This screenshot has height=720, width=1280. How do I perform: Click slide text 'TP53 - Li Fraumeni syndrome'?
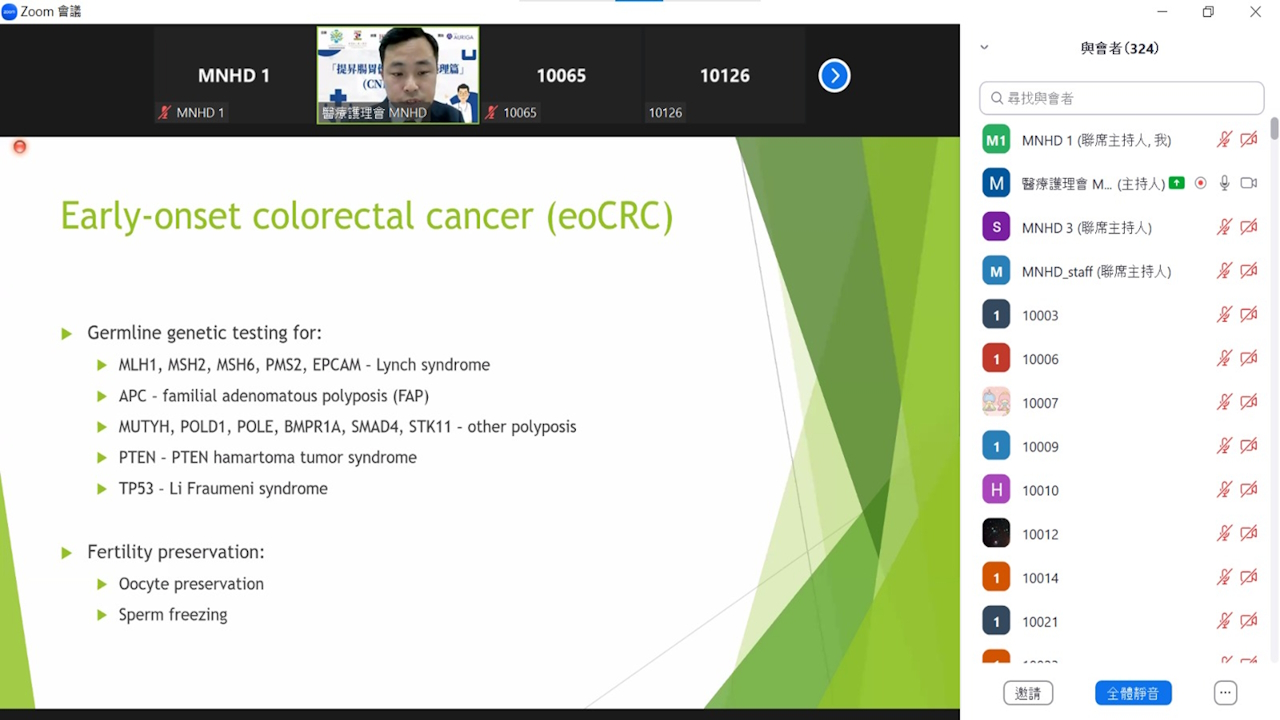pyautogui.click(x=223, y=488)
